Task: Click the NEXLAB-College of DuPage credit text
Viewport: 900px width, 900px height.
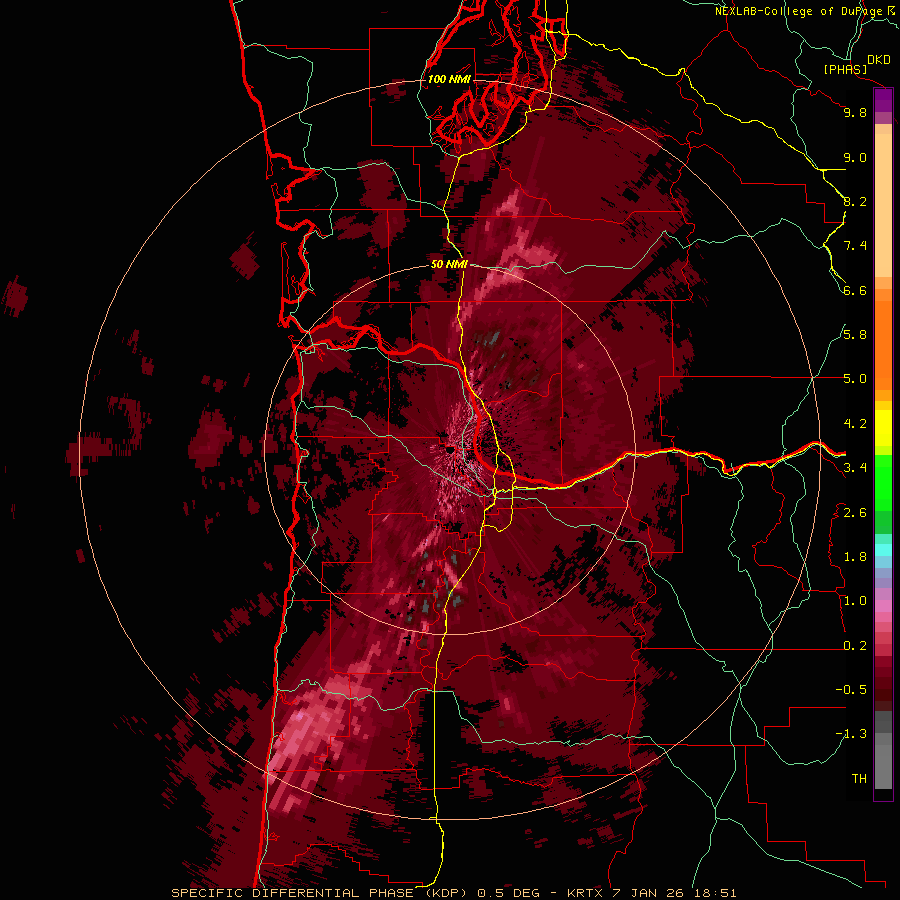Action: [x=804, y=11]
